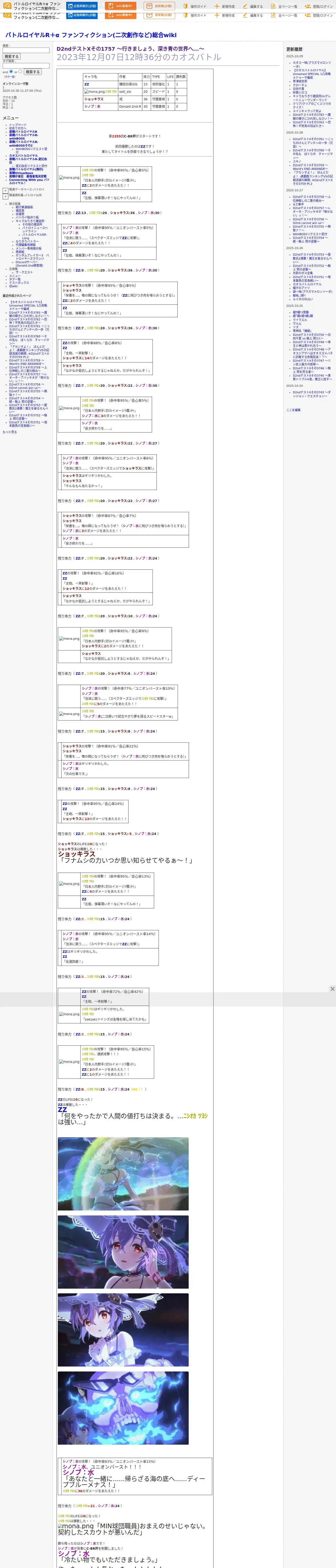Click ここを編集 under update history
This screenshot has height=1568, width=336.
[293, 410]
